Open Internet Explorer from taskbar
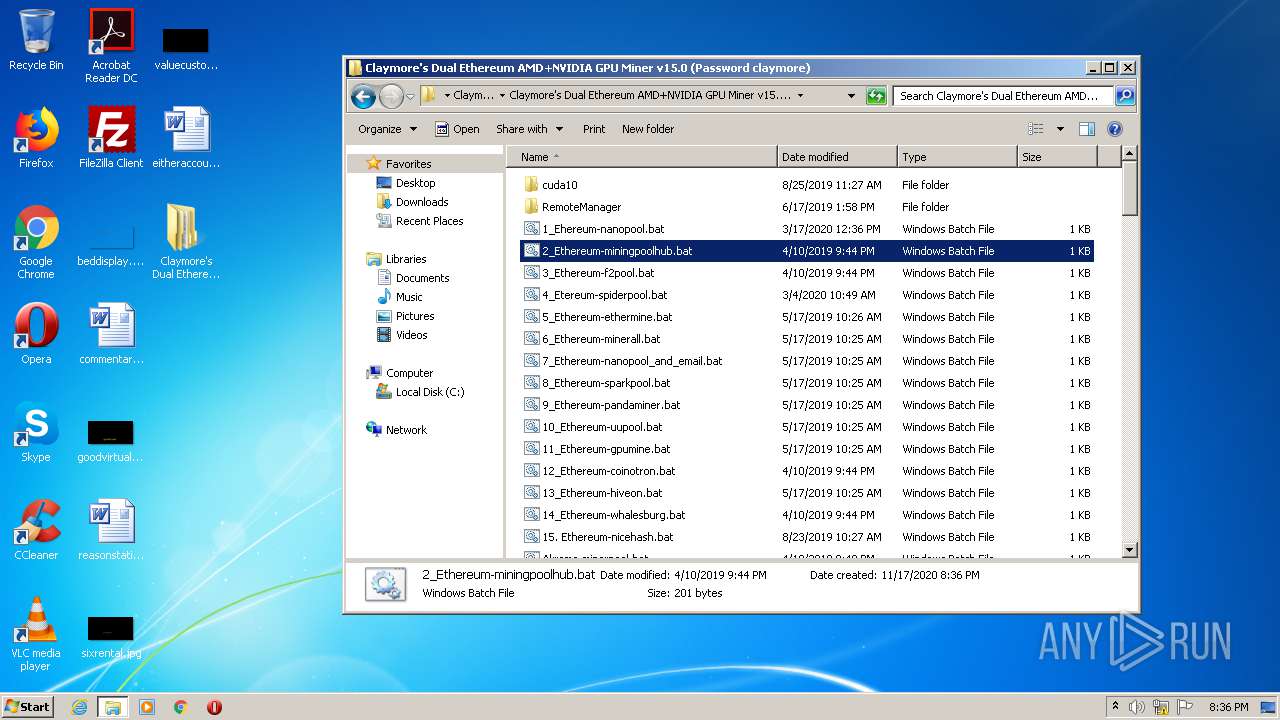The image size is (1280, 720). tap(80, 707)
